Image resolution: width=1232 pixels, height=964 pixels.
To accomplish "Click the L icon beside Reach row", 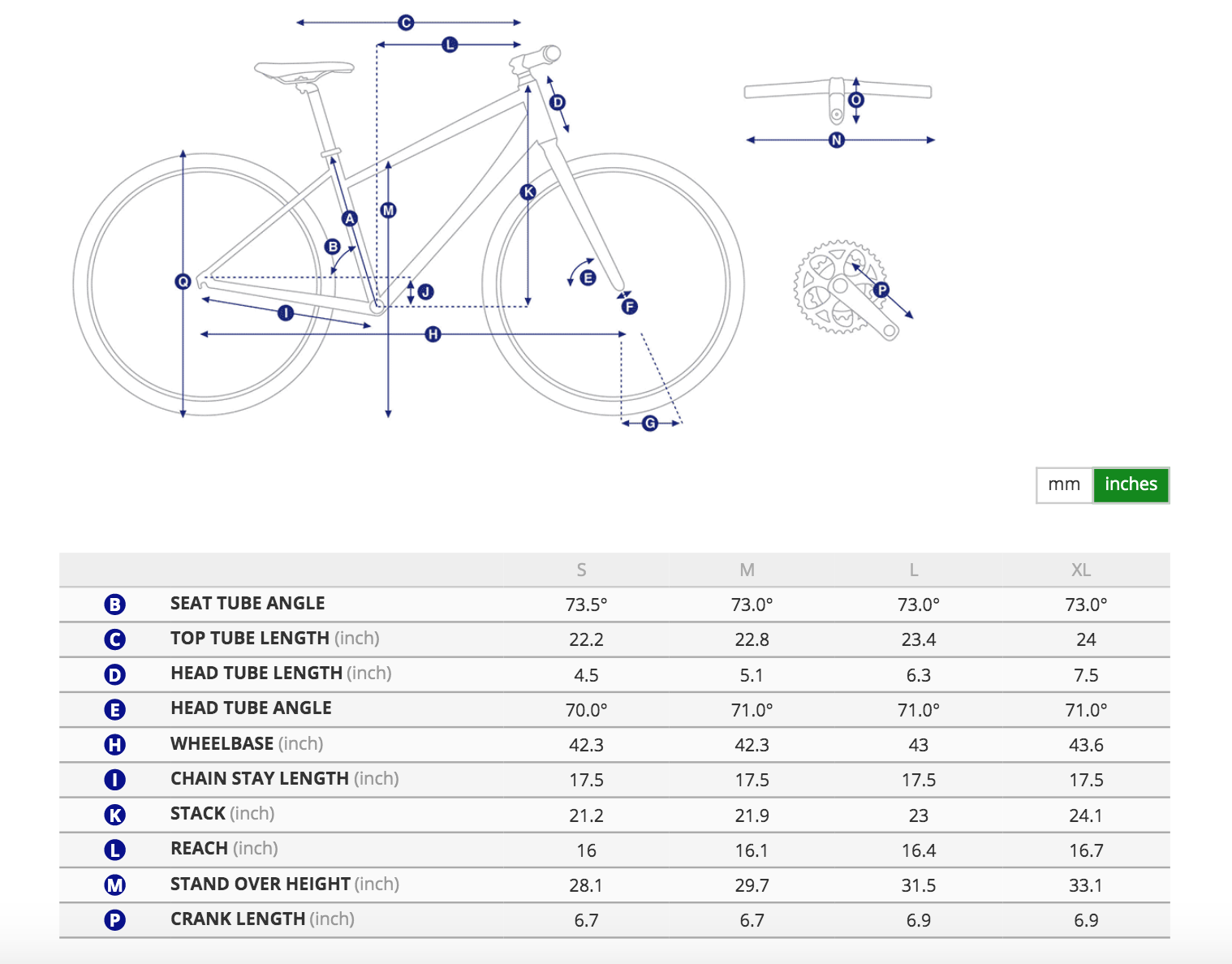I will point(115,850).
